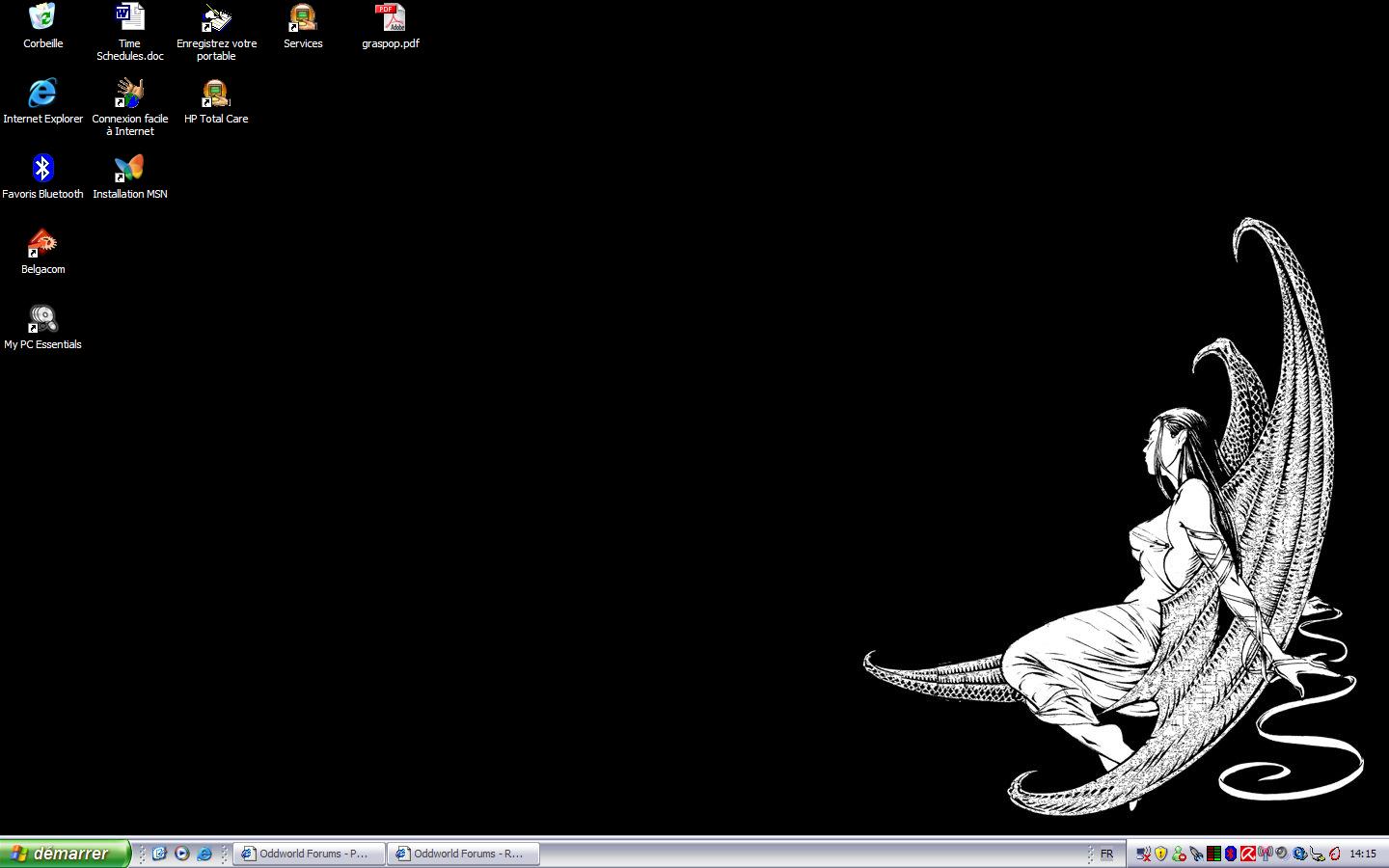The image size is (1389, 868).
Task: Open the Corbeille recycle bin
Action: click(42, 18)
